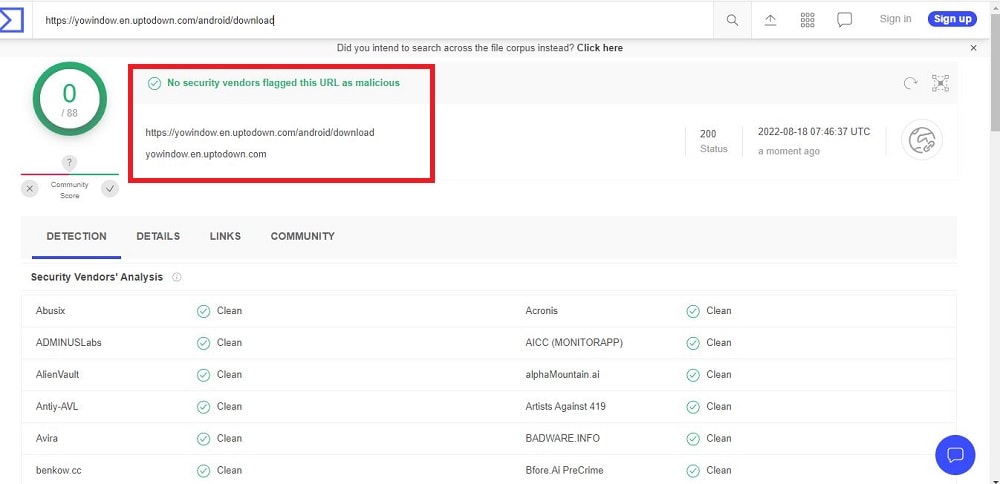Image resolution: width=1000 pixels, height=484 pixels.
Task: Click the community score question mark
Action: coord(70,163)
